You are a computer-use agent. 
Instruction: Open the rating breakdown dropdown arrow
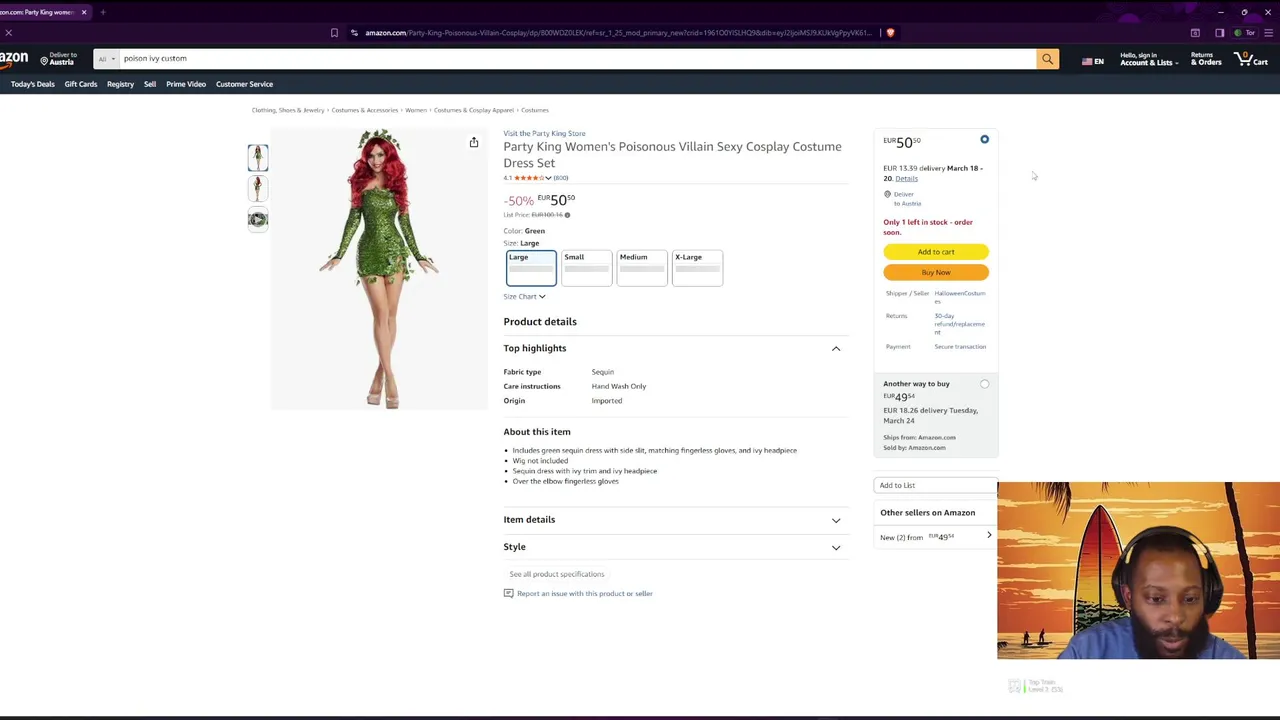[x=548, y=178]
